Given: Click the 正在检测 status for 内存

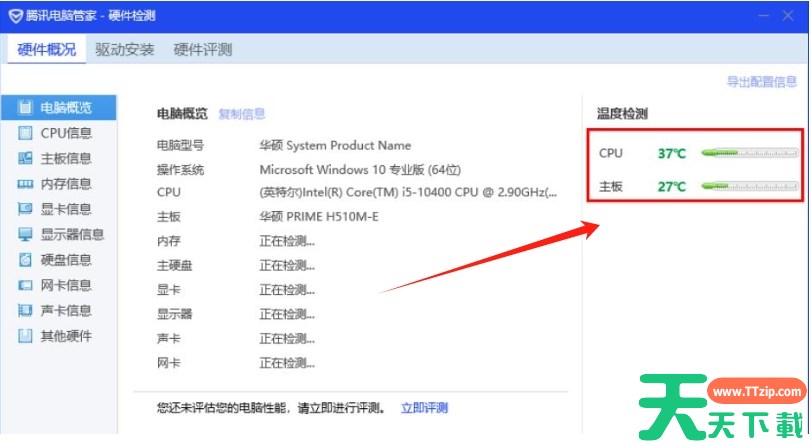Looking at the screenshot, I should pos(287,241).
